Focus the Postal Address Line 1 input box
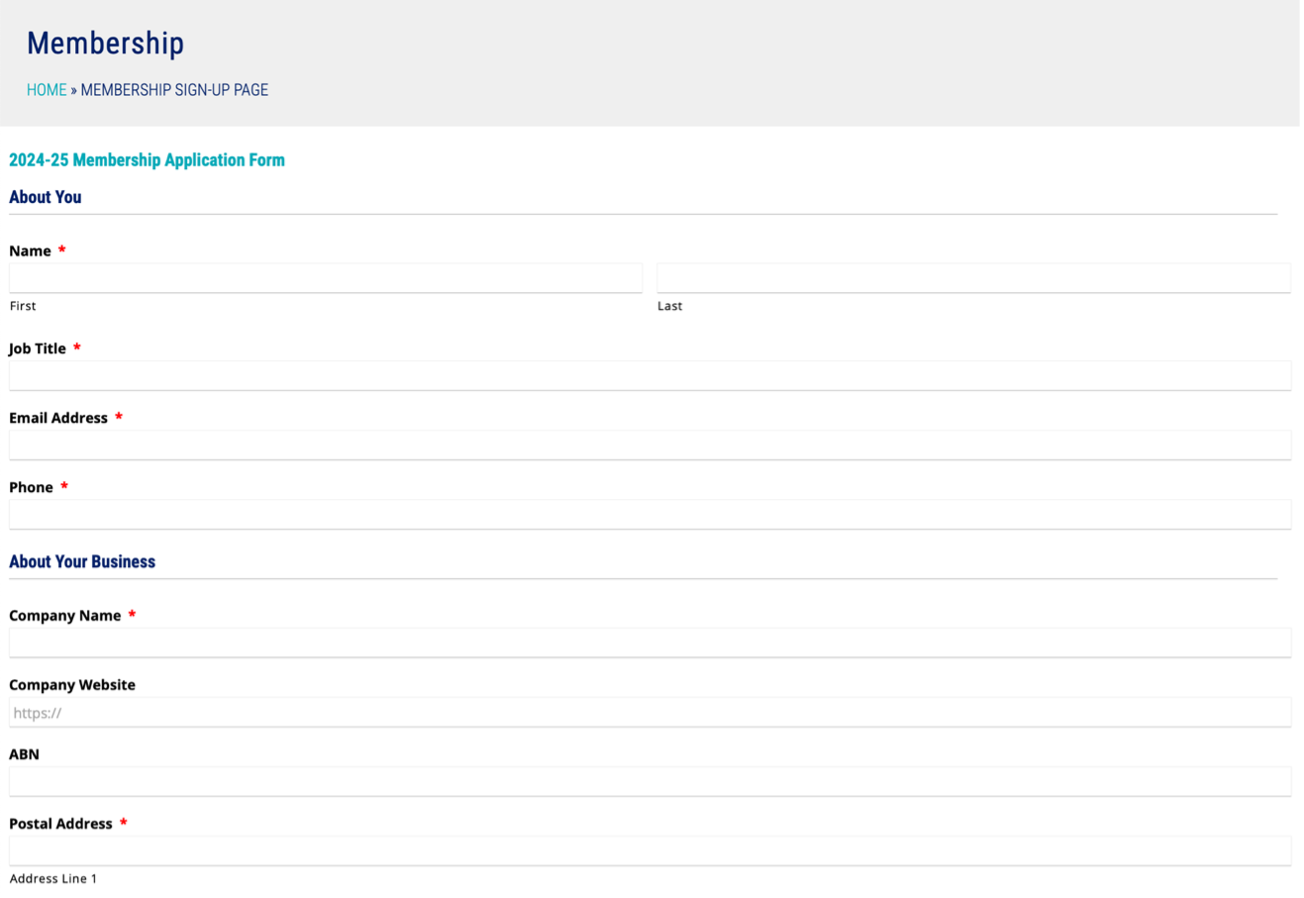 click(650, 851)
